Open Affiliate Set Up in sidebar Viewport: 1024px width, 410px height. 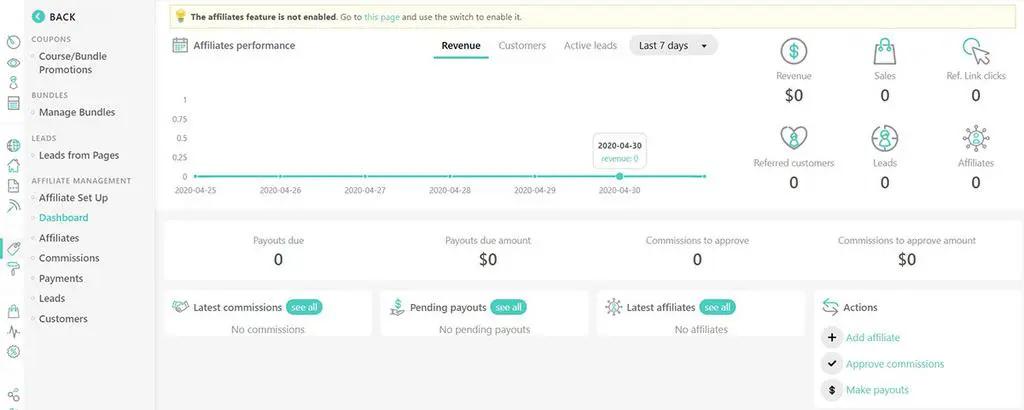[x=73, y=197]
